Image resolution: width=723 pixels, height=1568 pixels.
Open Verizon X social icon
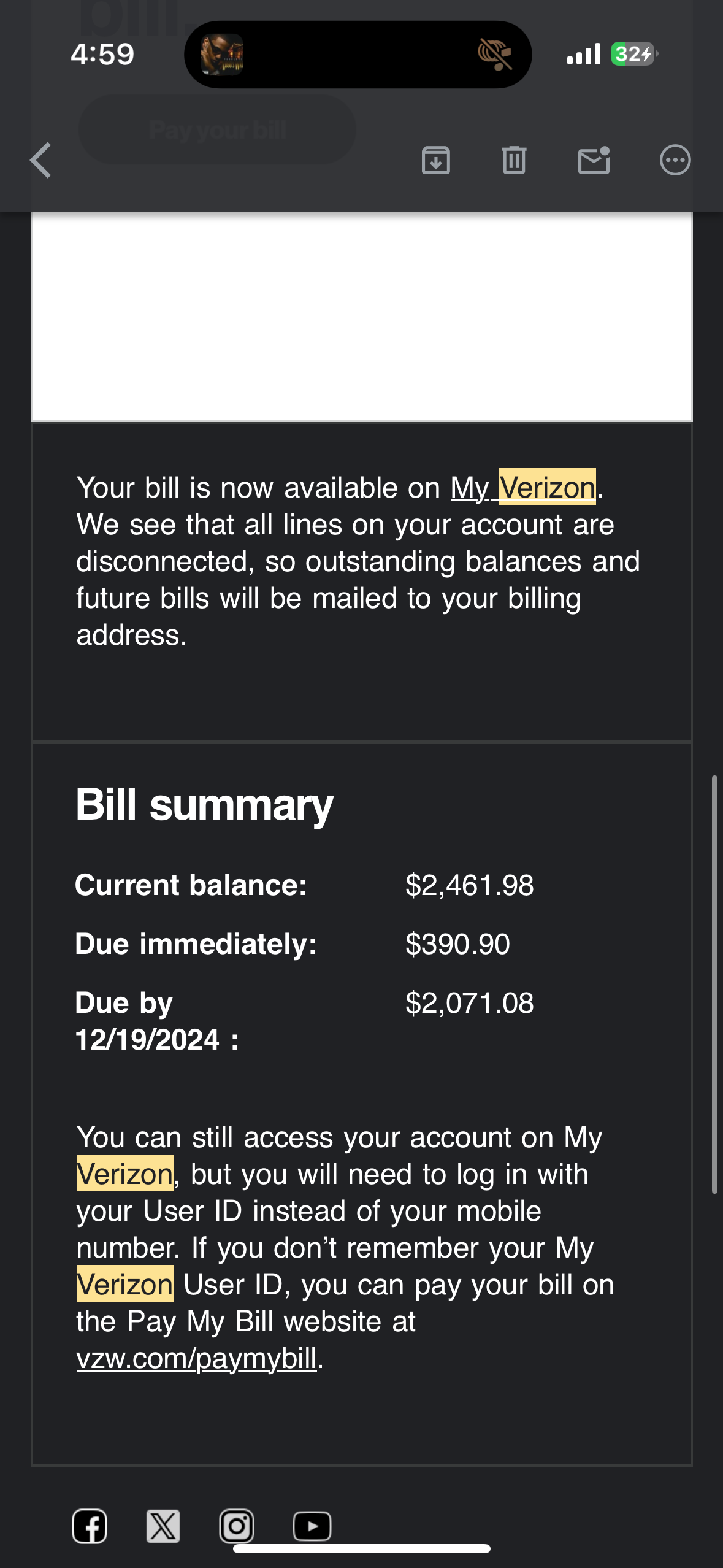point(163,1526)
